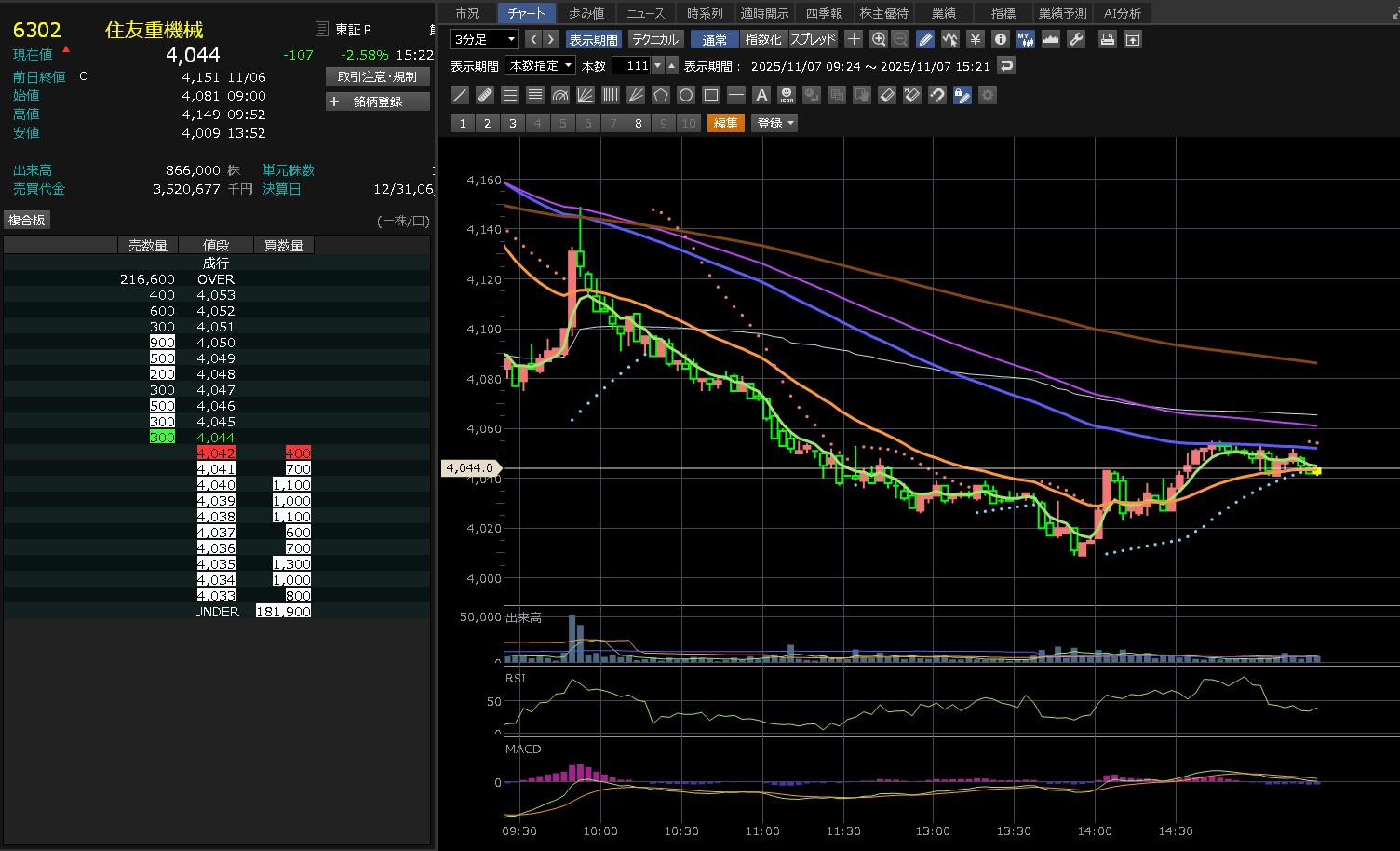Switch to the ニュース tab
Image resolution: width=1400 pixels, height=851 pixels.
pyautogui.click(x=645, y=13)
